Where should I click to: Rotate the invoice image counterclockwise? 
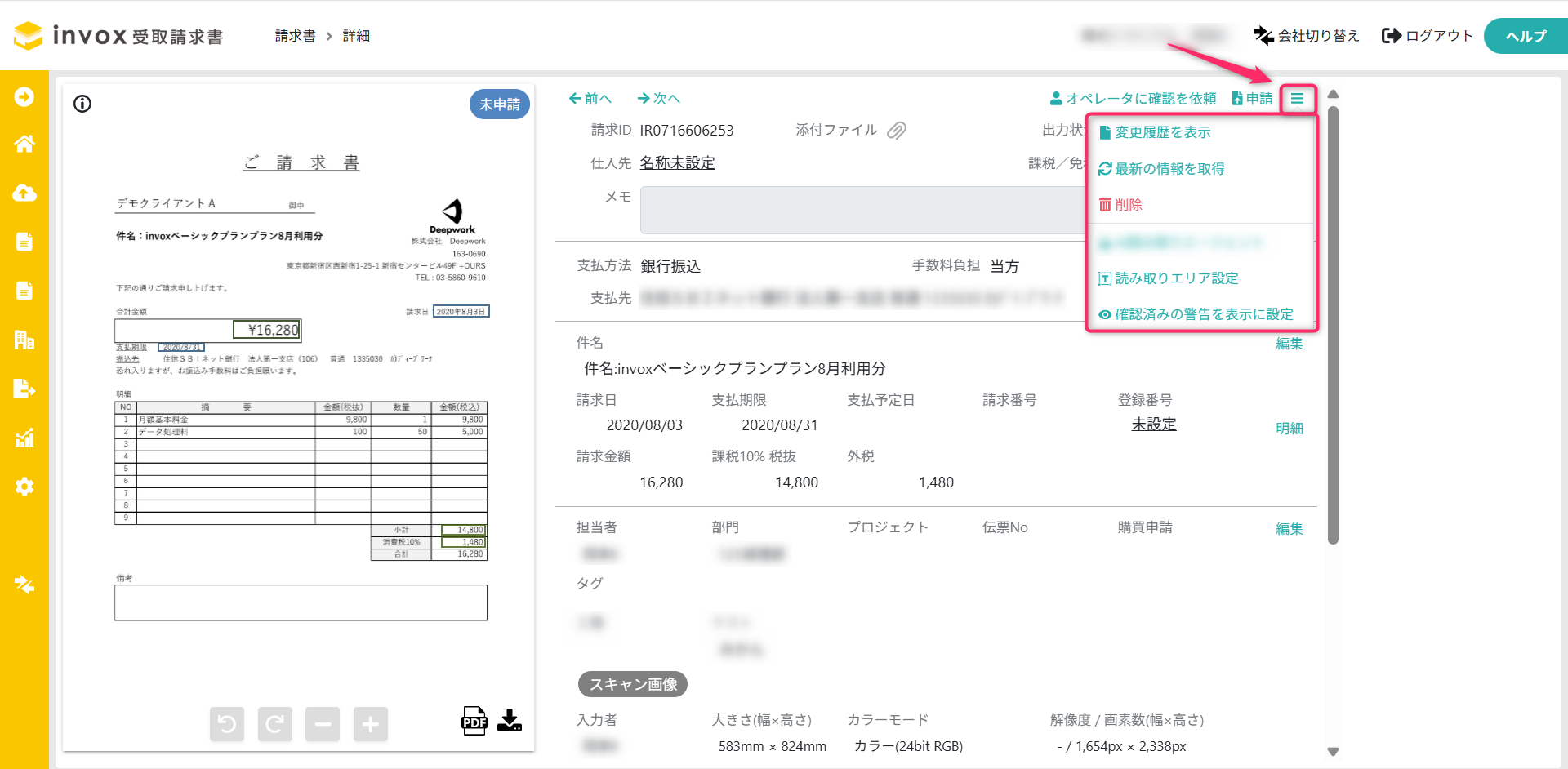pyautogui.click(x=227, y=724)
